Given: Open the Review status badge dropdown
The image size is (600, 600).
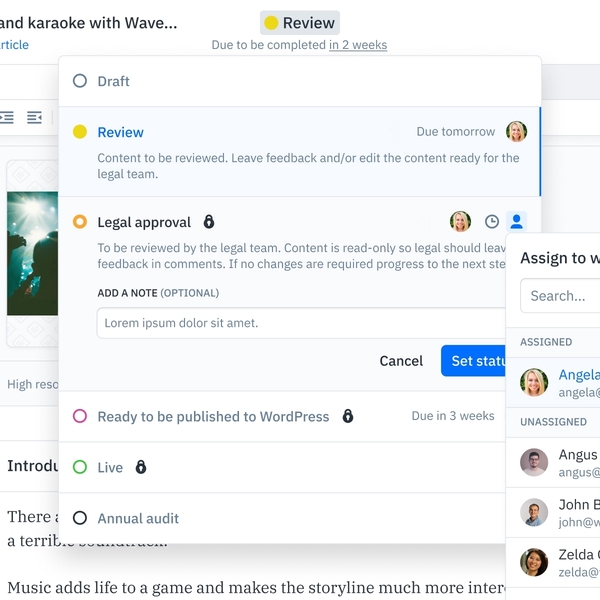Looking at the screenshot, I should point(300,23).
